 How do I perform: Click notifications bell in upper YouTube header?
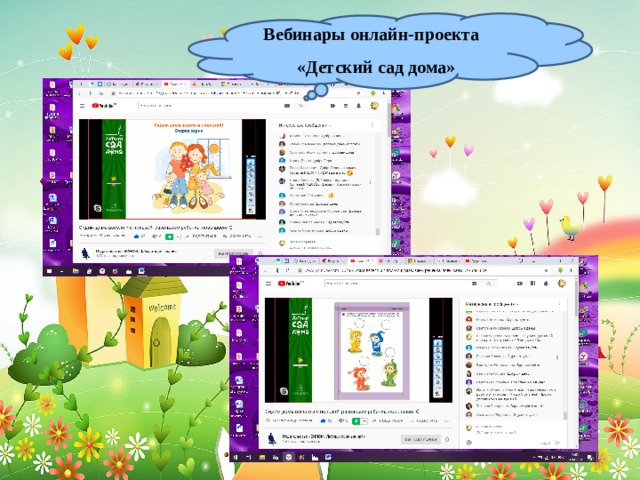359,106
